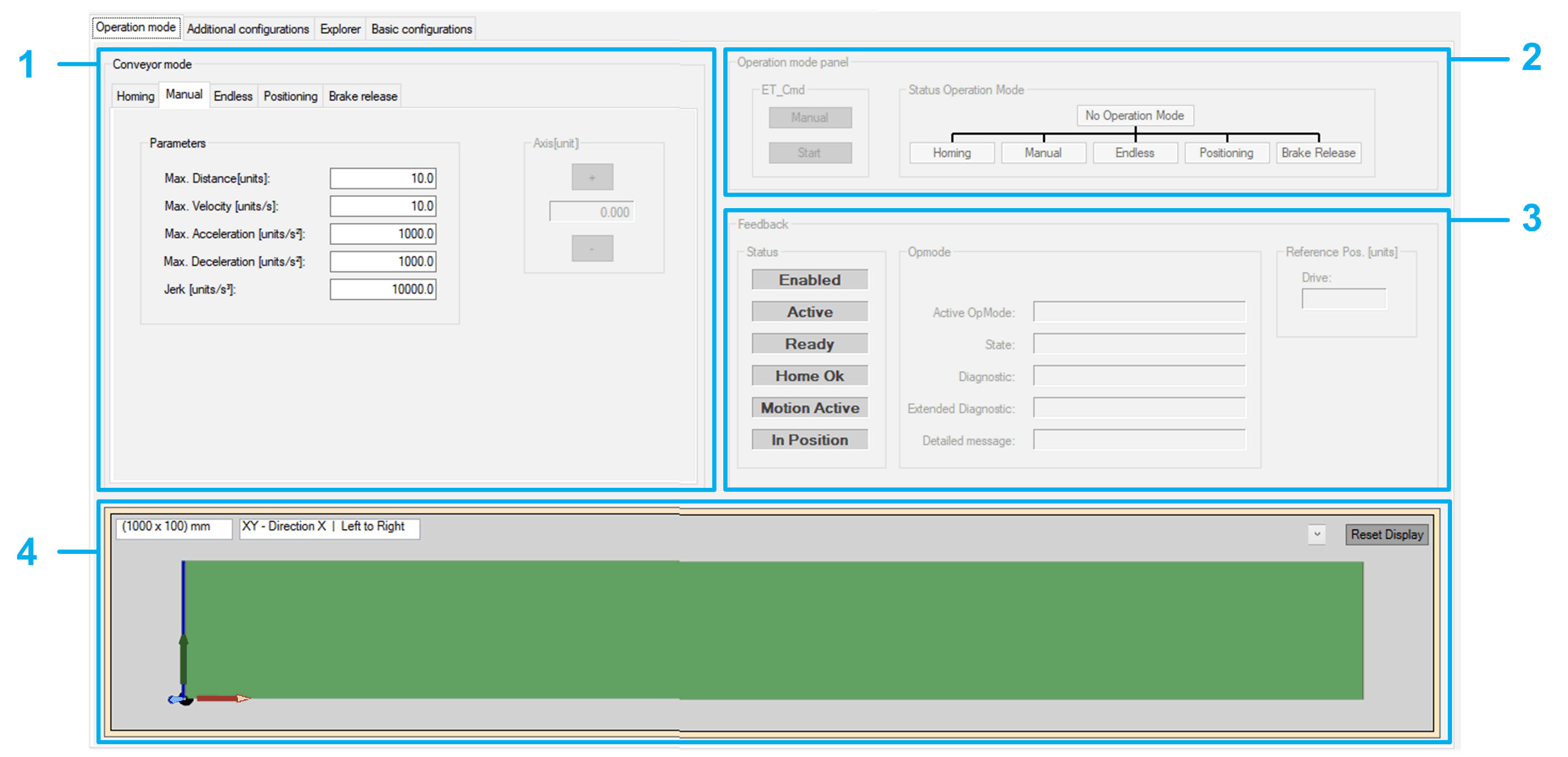This screenshot has width=1568, height=757.
Task: Click the plus jog axis button
Action: (x=592, y=177)
